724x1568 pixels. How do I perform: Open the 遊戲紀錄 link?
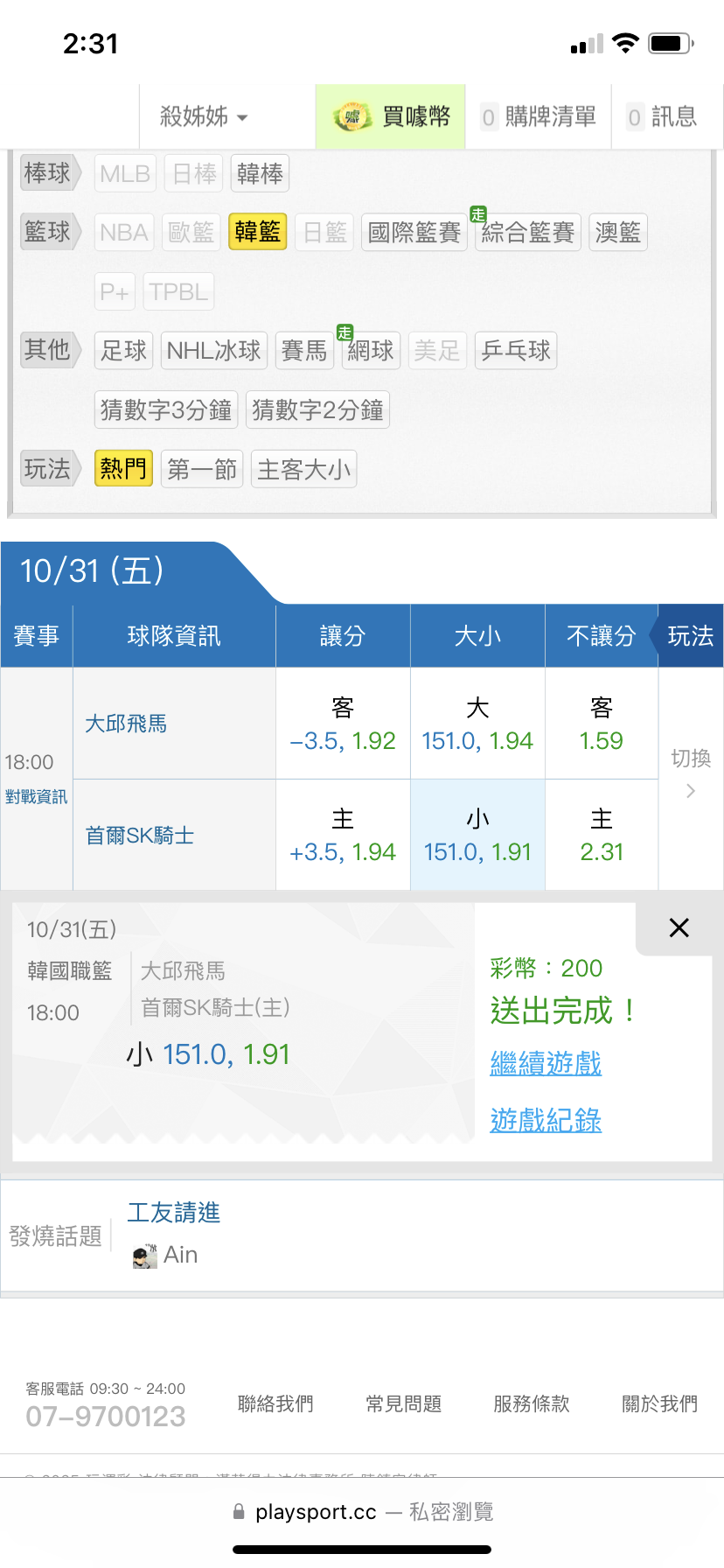click(x=546, y=1120)
